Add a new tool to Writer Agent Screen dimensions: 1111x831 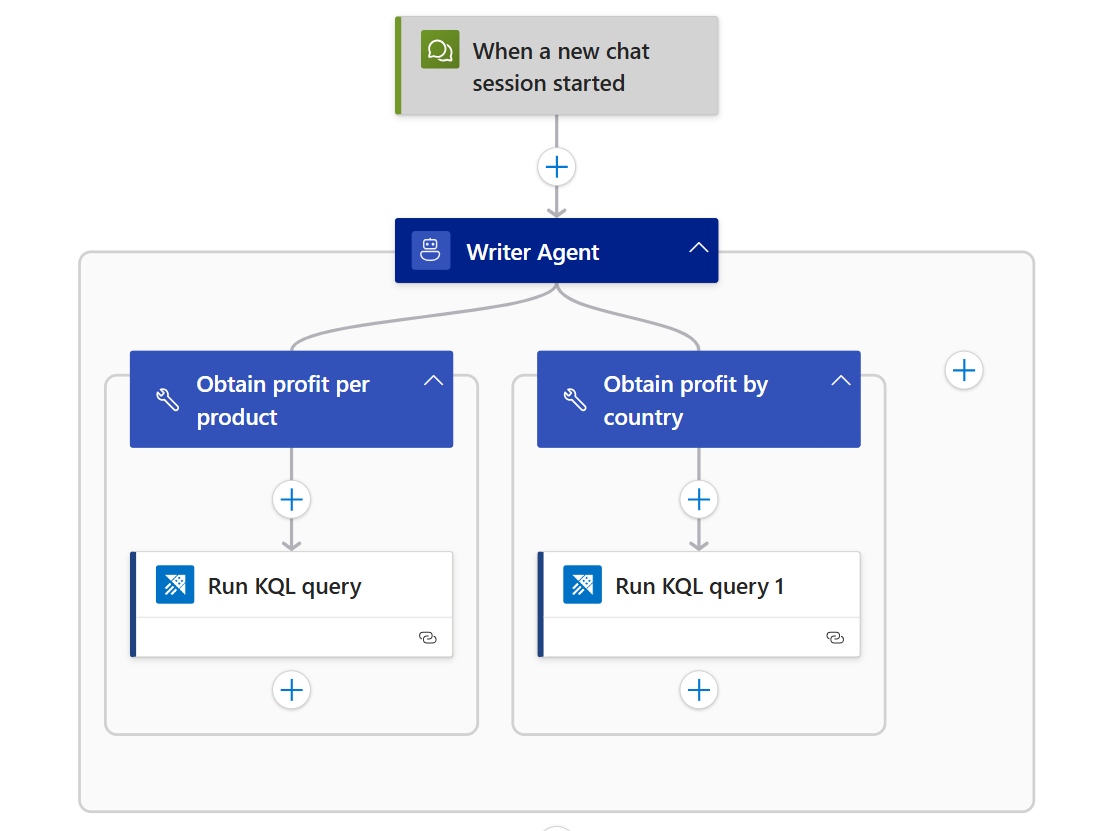point(964,371)
